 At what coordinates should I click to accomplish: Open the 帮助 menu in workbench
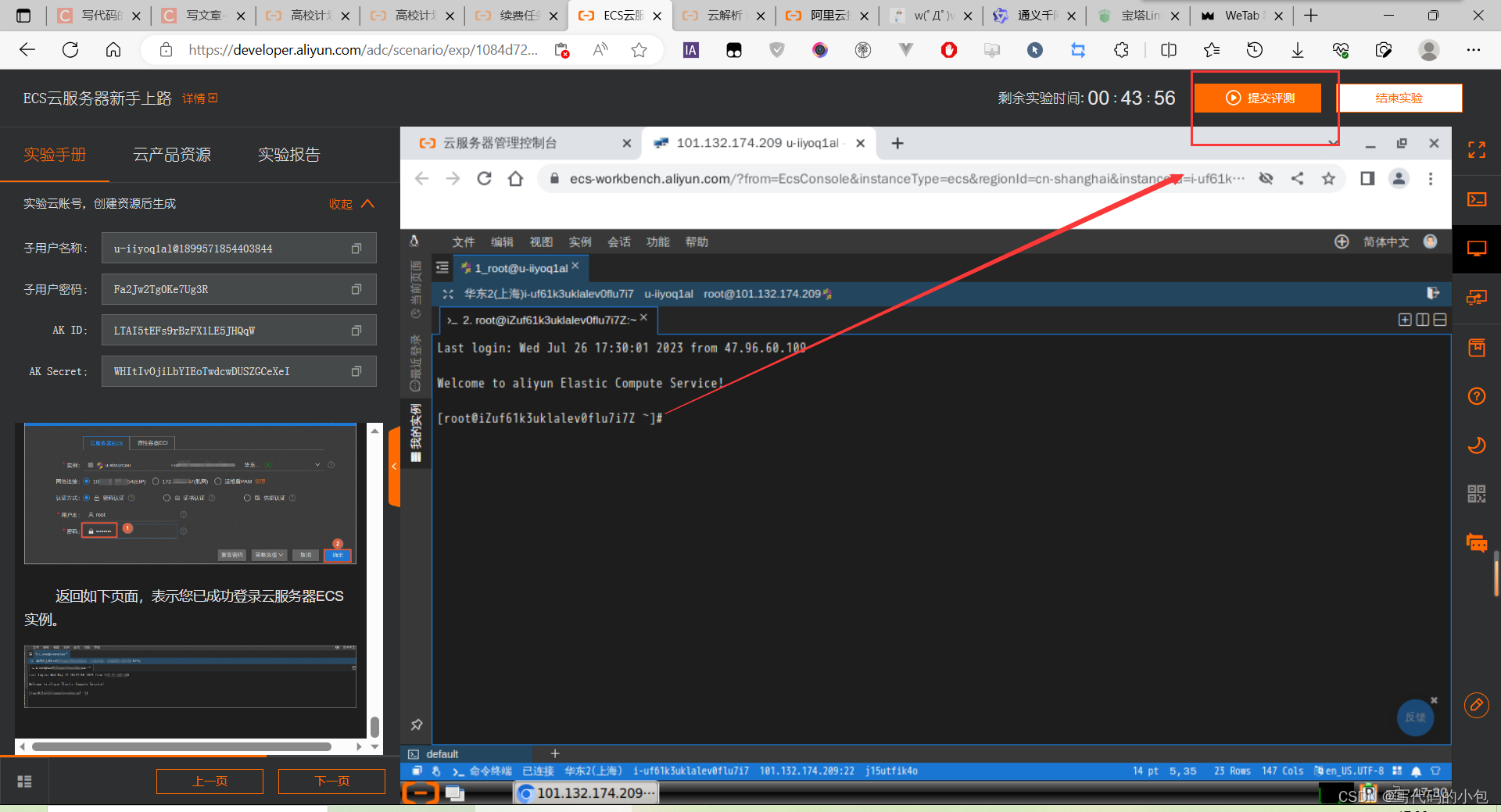point(697,242)
